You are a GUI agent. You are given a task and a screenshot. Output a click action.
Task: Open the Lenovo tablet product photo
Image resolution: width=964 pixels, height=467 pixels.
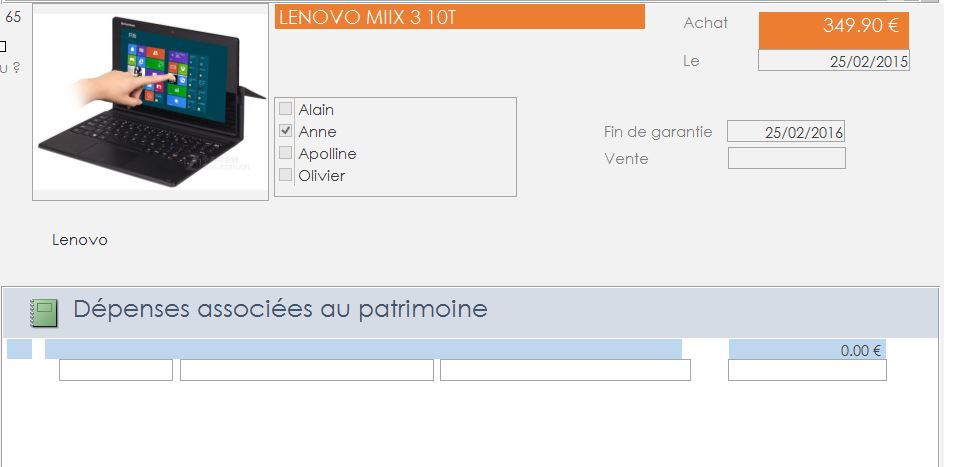point(150,102)
